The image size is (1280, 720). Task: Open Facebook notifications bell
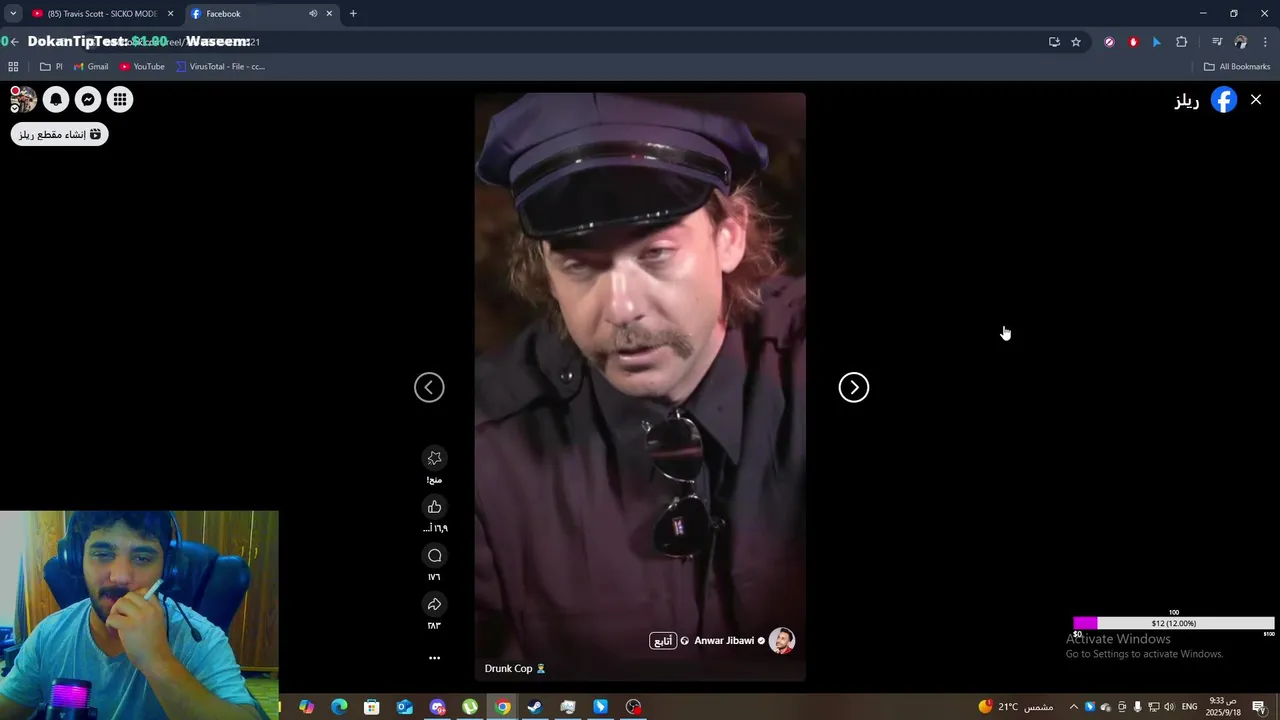(x=56, y=99)
